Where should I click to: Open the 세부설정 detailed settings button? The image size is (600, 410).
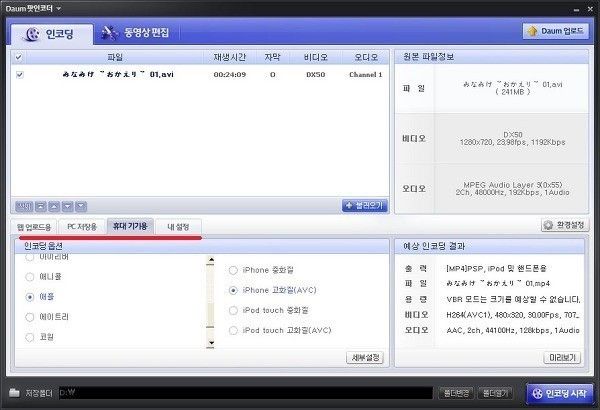(x=365, y=358)
